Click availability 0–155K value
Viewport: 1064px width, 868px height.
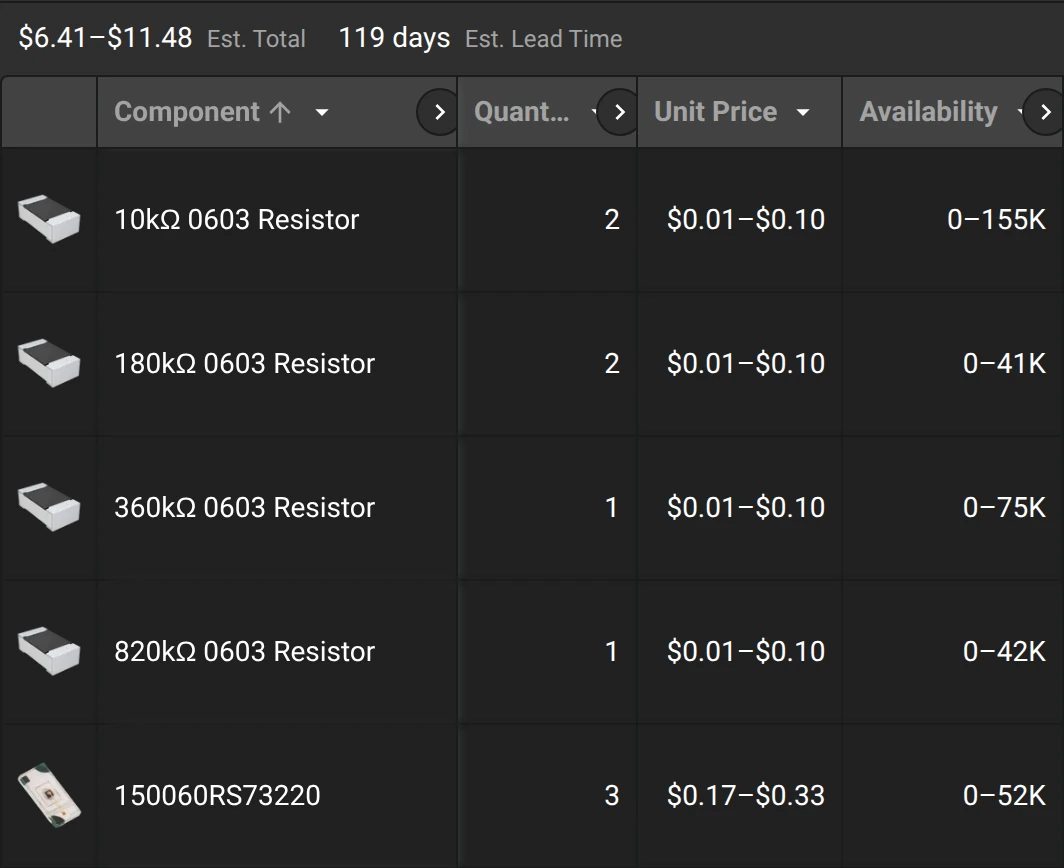pos(996,220)
